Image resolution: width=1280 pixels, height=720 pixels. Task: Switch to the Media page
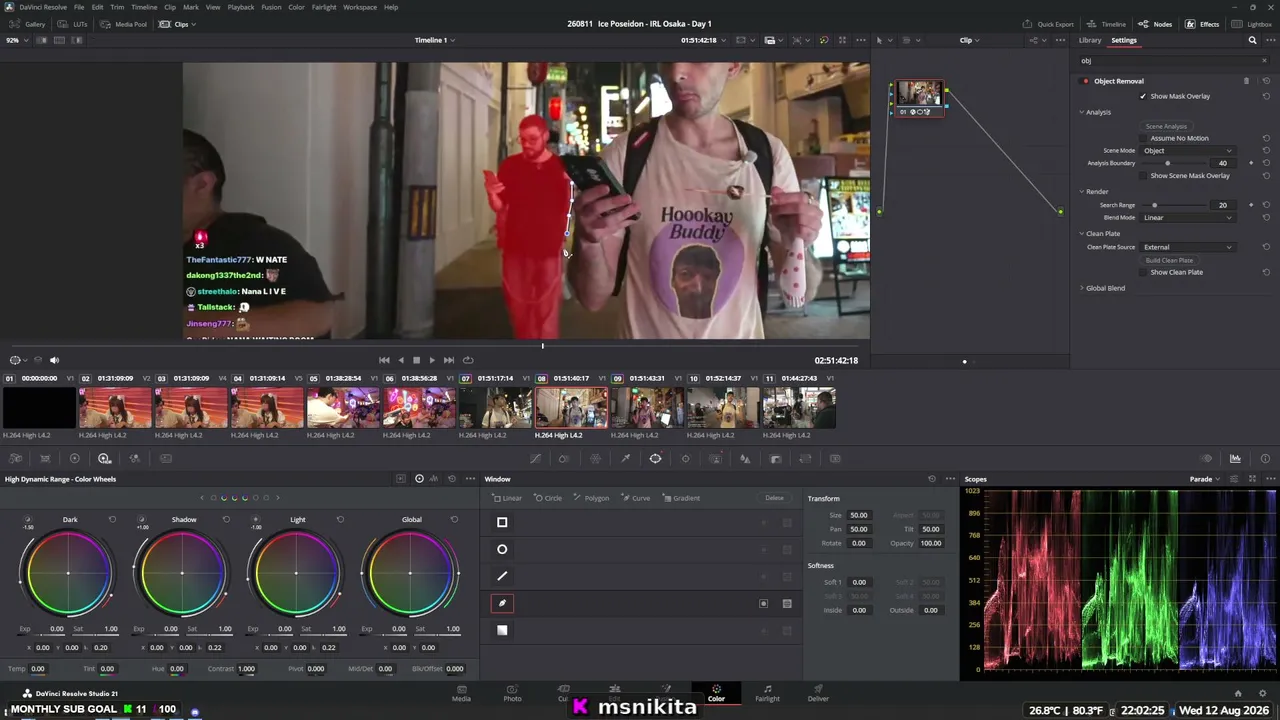pos(461,693)
